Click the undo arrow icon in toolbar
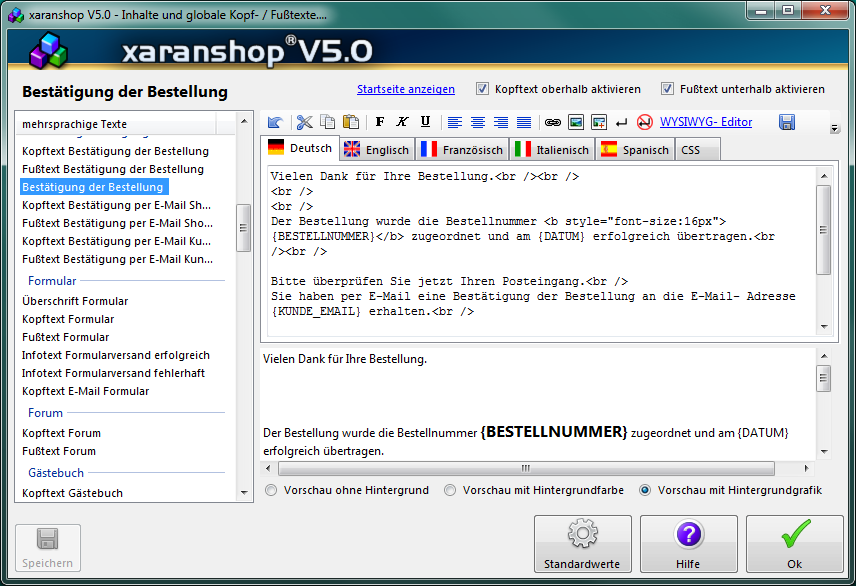The height and width of the screenshot is (586, 856). 275,122
